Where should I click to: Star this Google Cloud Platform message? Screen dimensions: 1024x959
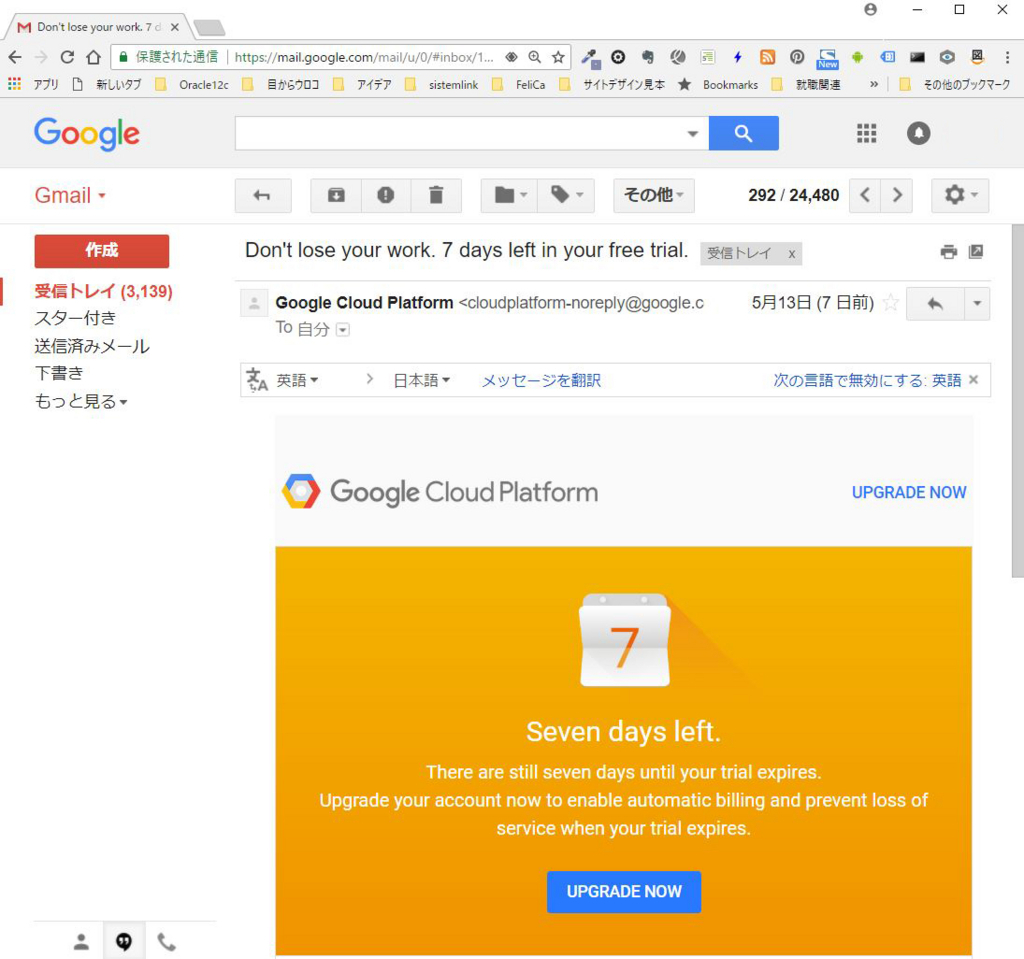pos(890,302)
